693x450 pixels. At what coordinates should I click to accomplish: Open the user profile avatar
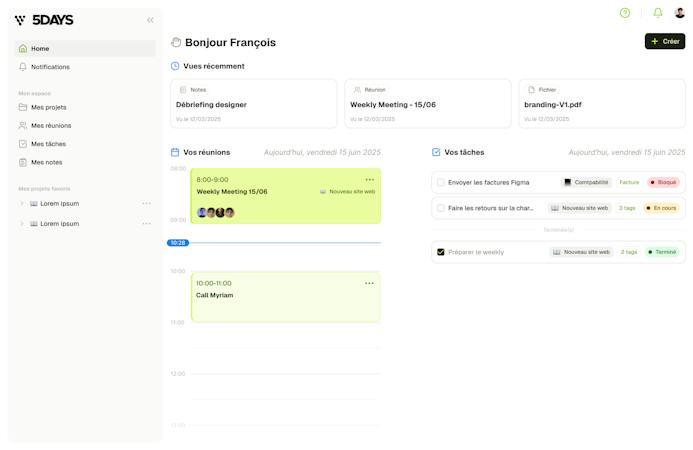coord(680,13)
